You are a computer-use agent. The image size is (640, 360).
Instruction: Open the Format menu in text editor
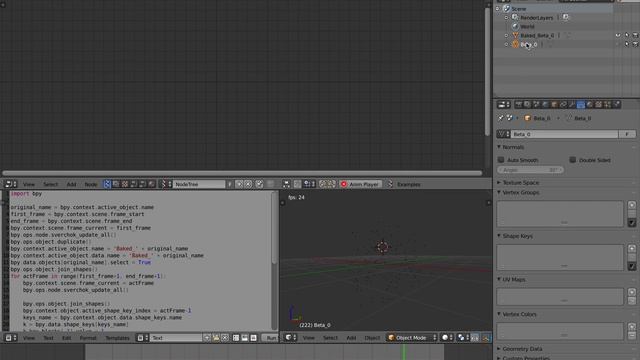88,338
